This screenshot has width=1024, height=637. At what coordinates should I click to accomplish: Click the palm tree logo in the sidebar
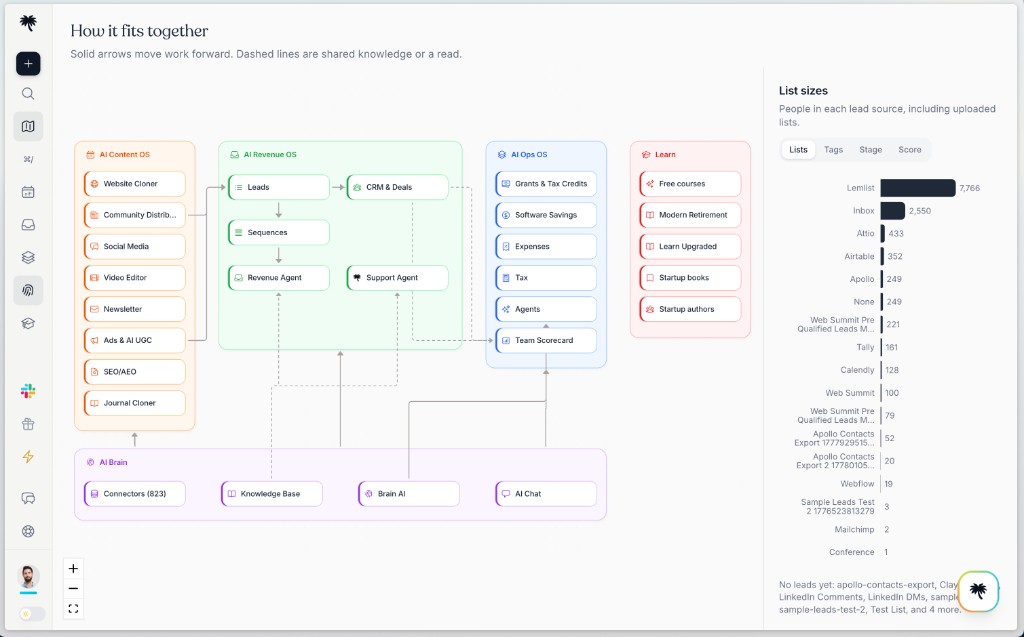pyautogui.click(x=28, y=24)
